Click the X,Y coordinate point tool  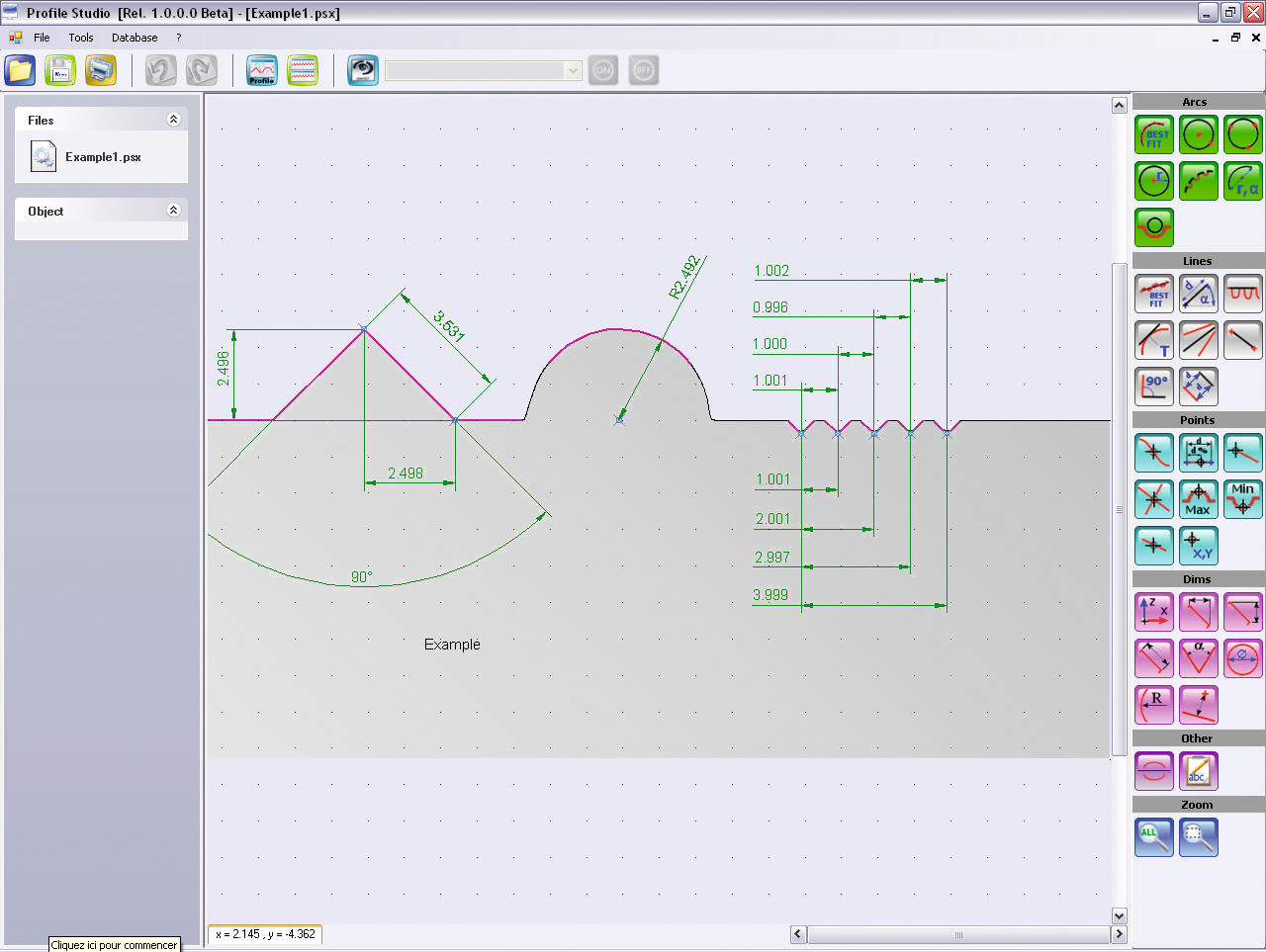point(1198,546)
